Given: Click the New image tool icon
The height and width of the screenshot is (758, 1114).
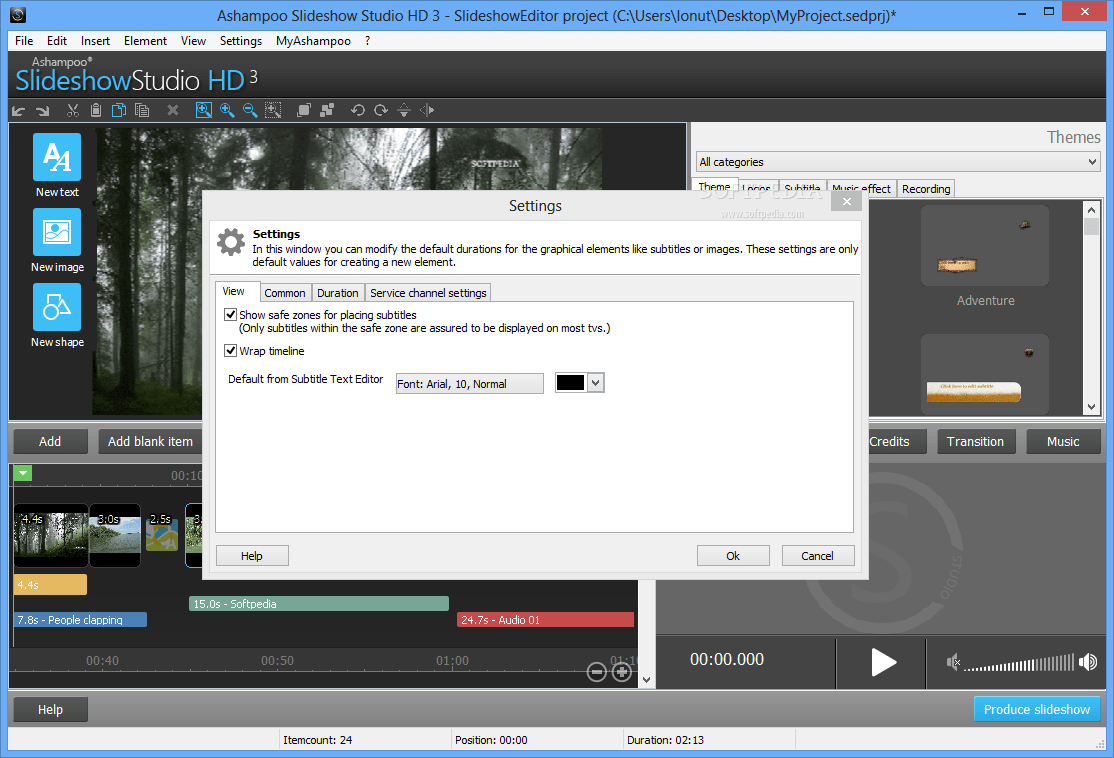Looking at the screenshot, I should pos(57,232).
